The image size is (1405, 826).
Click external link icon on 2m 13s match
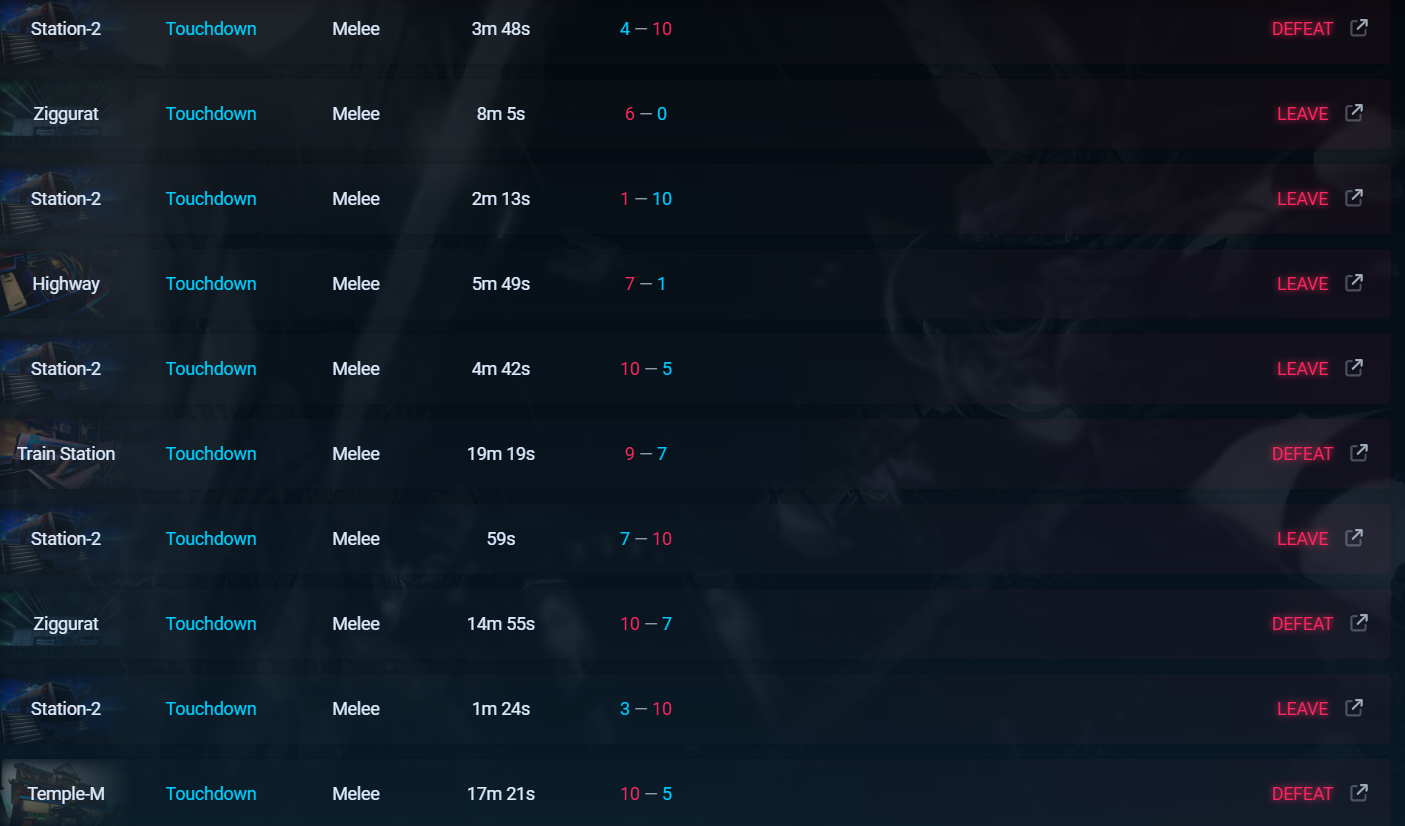point(1353,198)
